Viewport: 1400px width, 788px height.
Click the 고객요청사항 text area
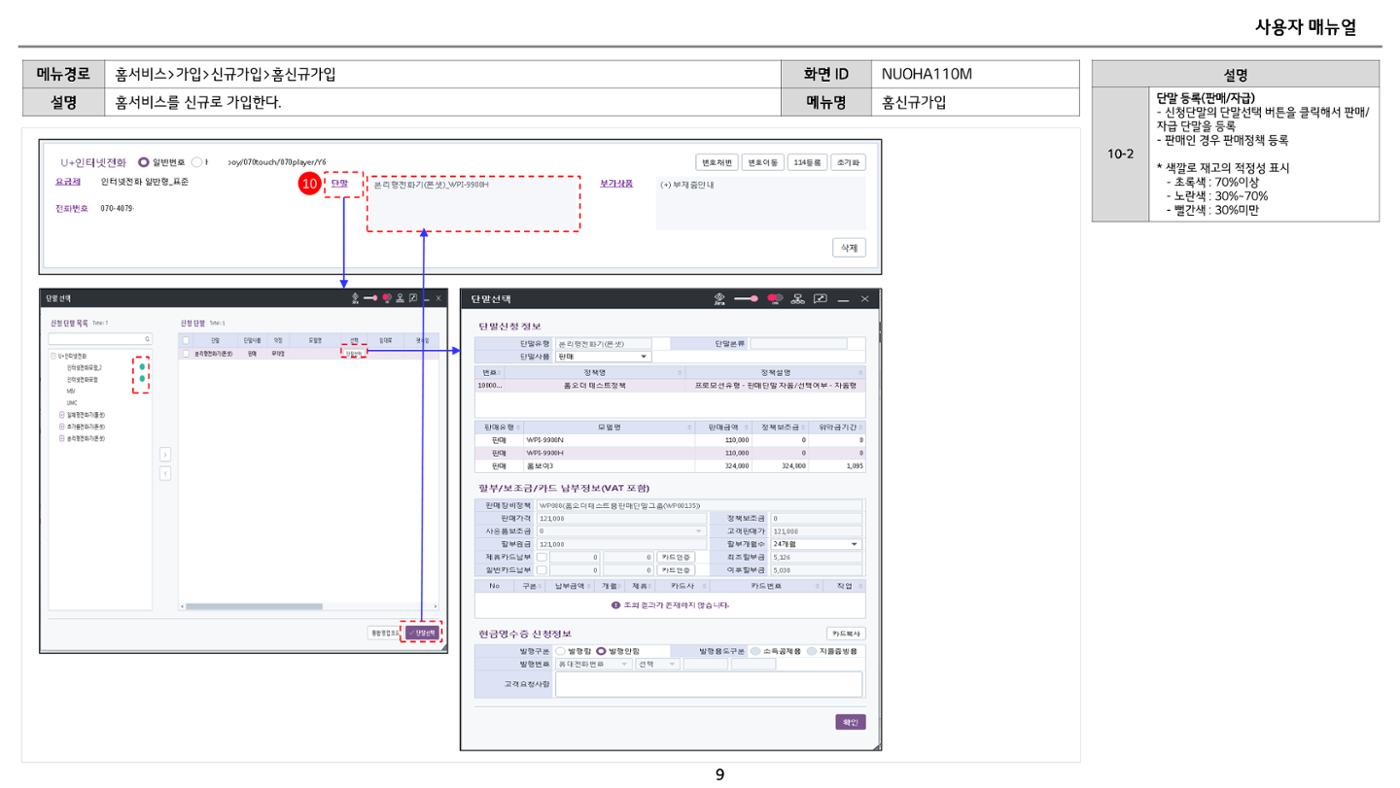coord(708,684)
